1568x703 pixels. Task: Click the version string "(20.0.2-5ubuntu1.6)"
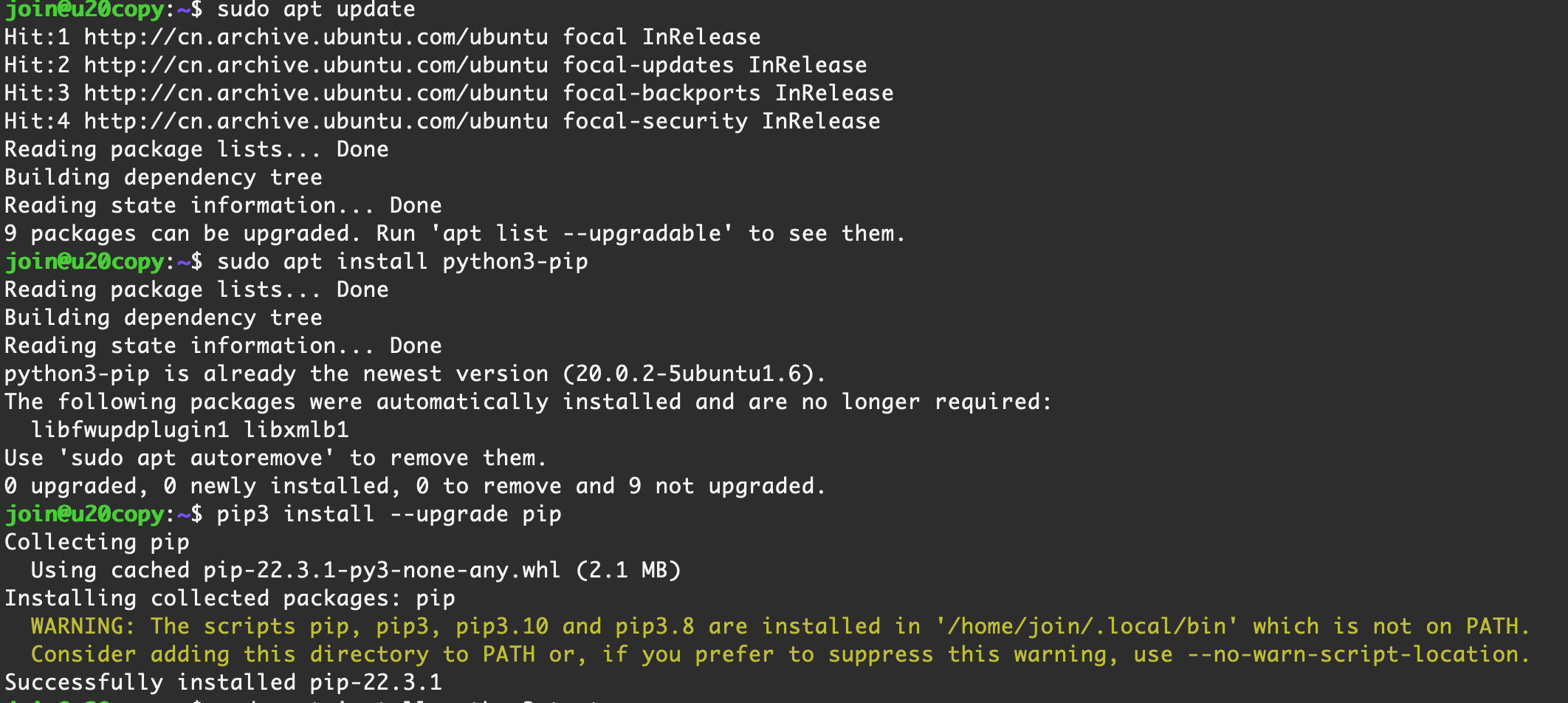(x=694, y=374)
